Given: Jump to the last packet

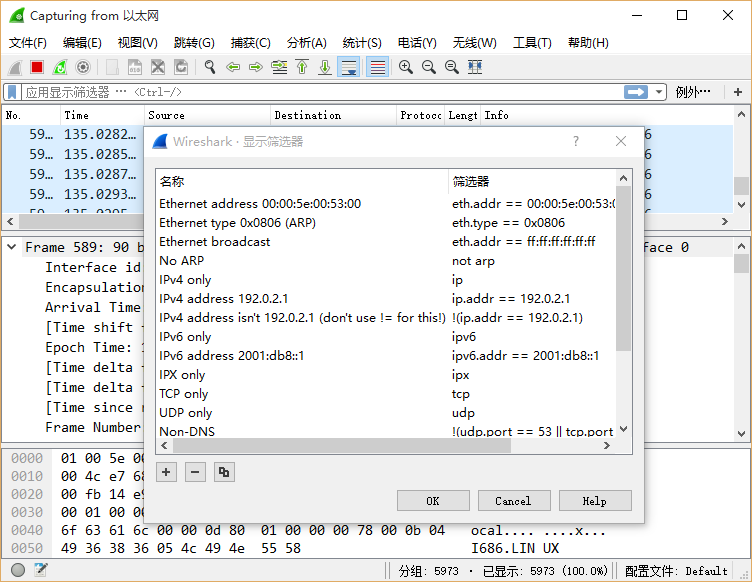Looking at the screenshot, I should point(325,67).
